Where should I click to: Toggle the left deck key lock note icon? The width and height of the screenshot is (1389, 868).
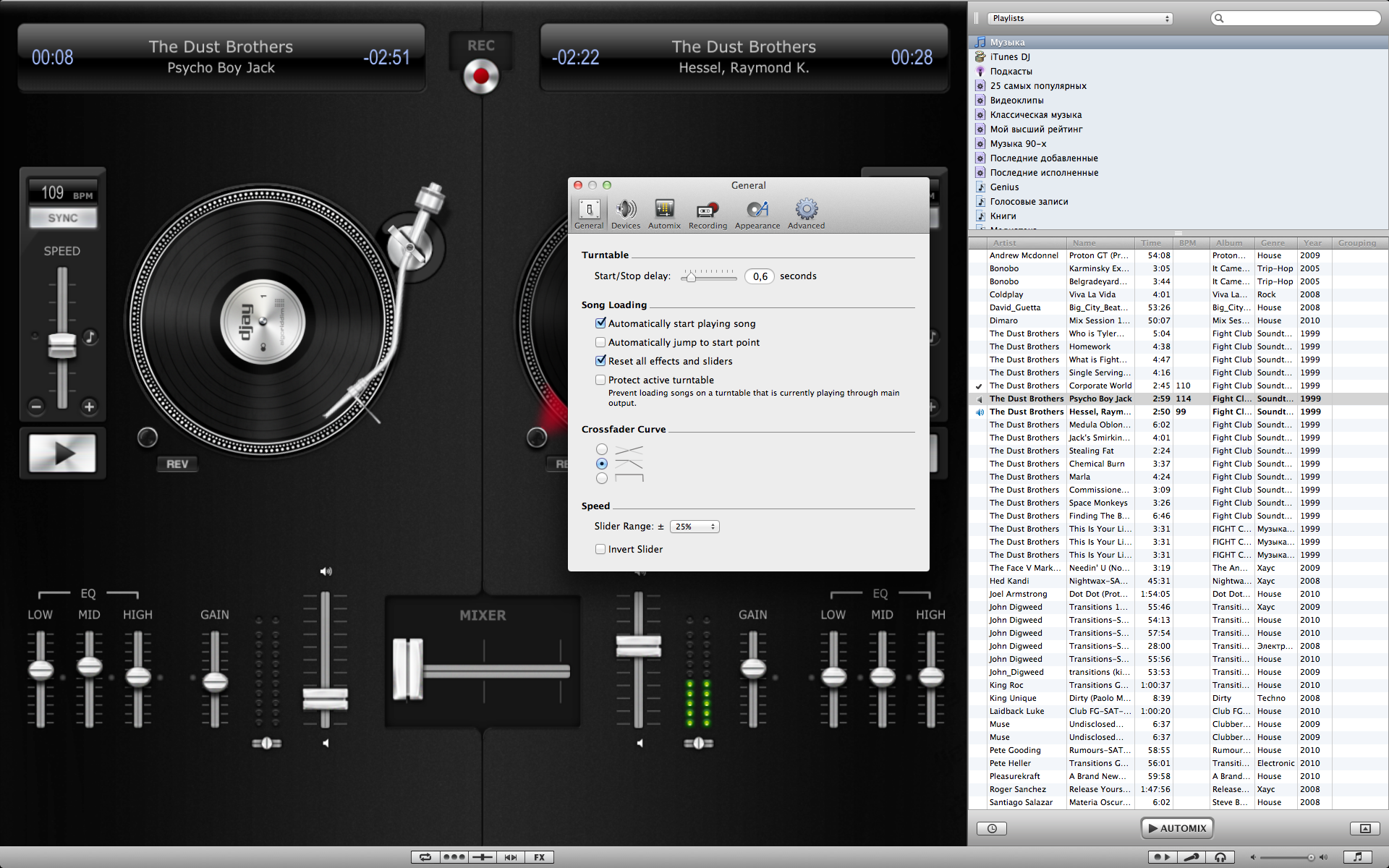click(x=90, y=336)
